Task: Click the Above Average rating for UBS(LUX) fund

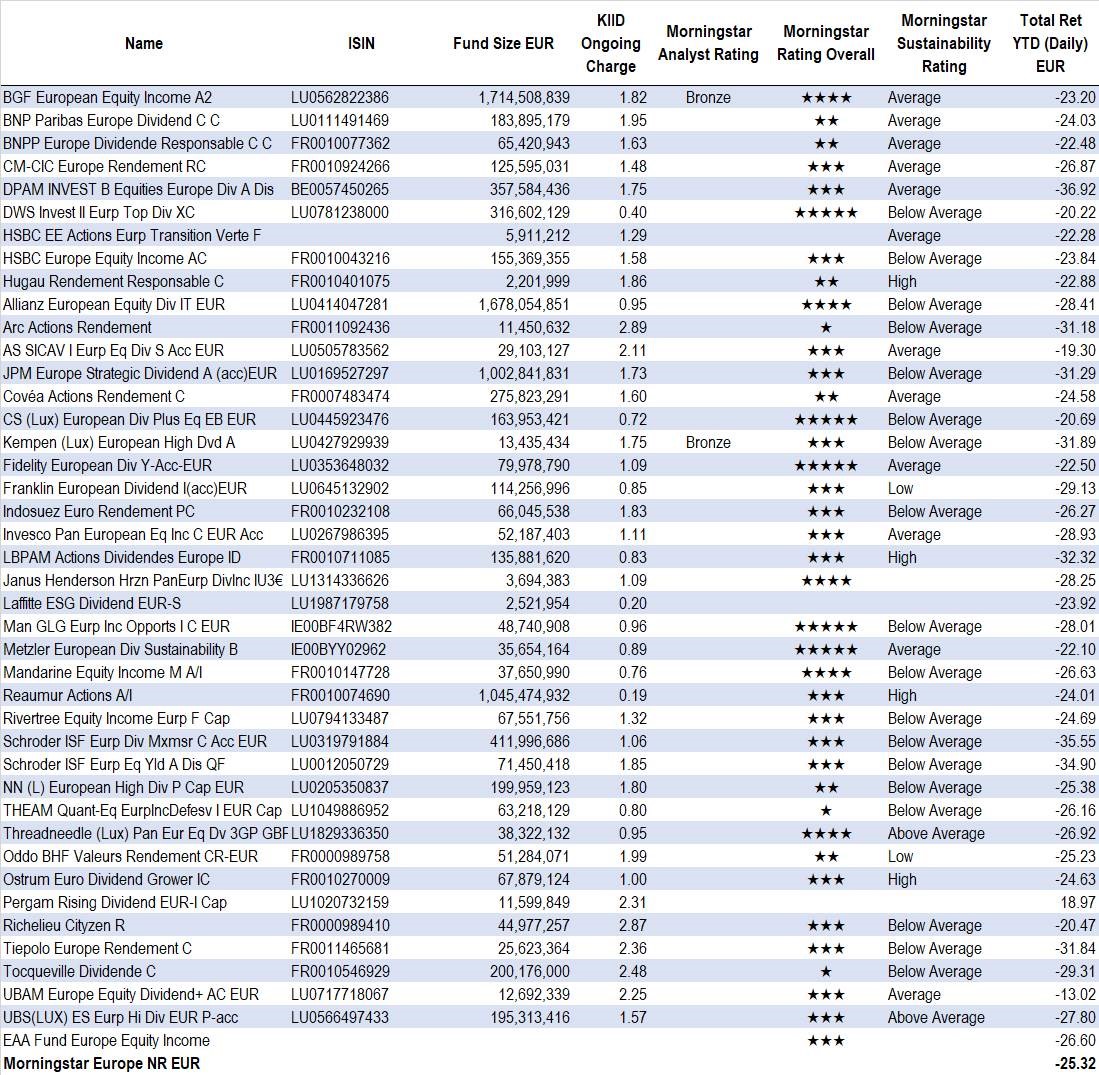Action: (935, 1018)
